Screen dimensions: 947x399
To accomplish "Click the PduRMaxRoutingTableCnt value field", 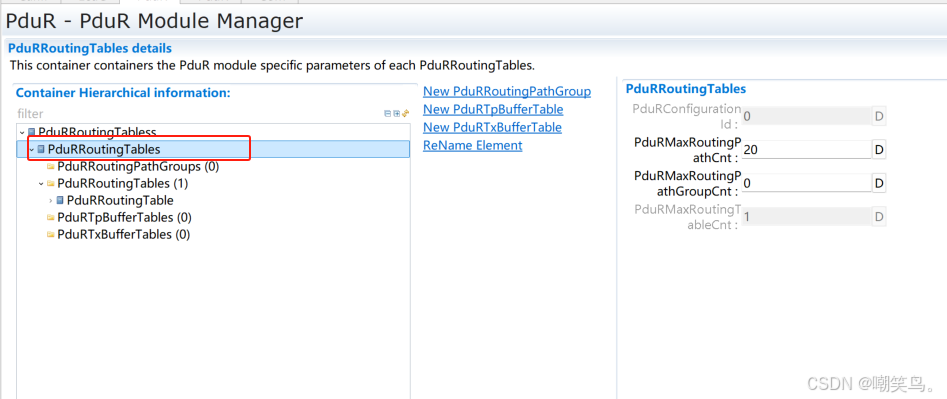I will 806,216.
